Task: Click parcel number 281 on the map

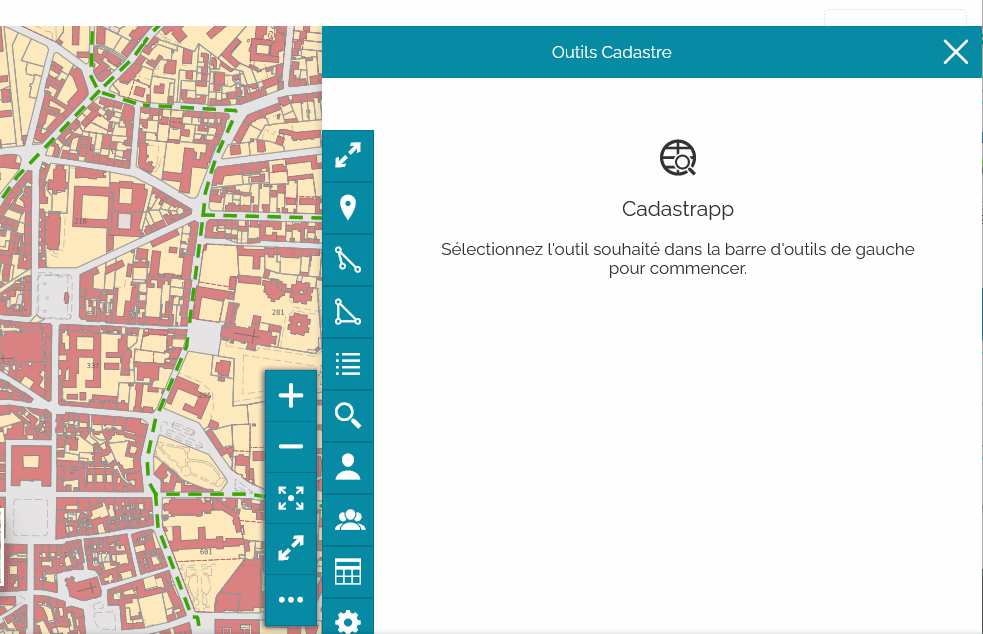Action: [x=278, y=312]
